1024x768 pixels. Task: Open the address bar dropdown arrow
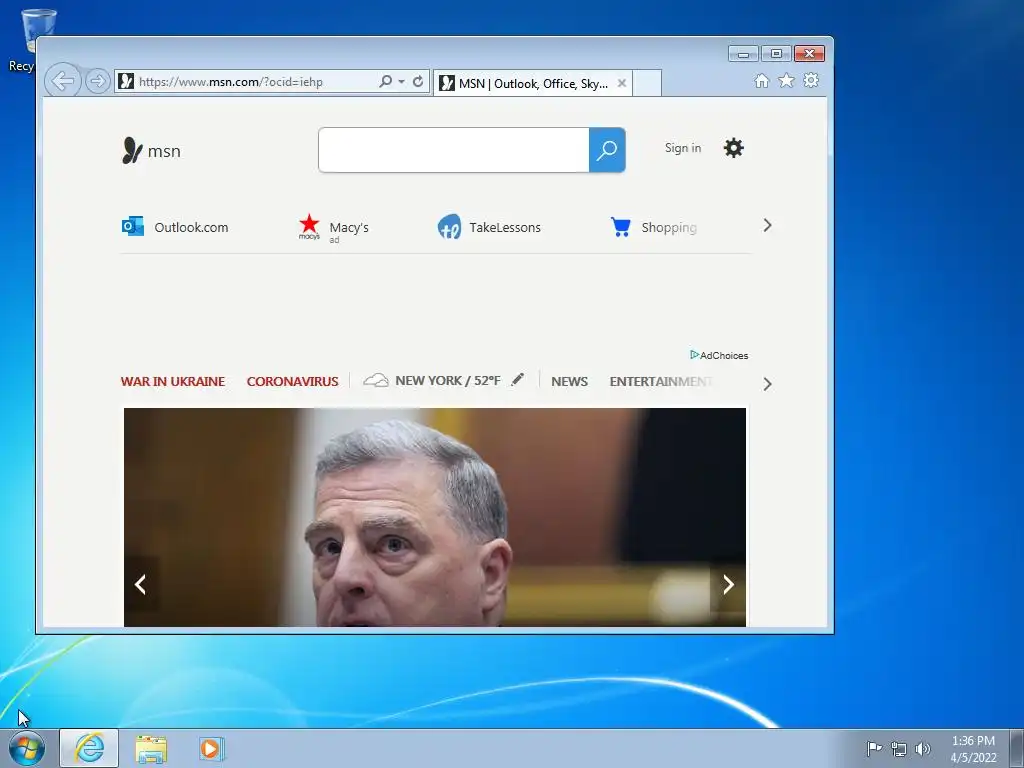(402, 82)
